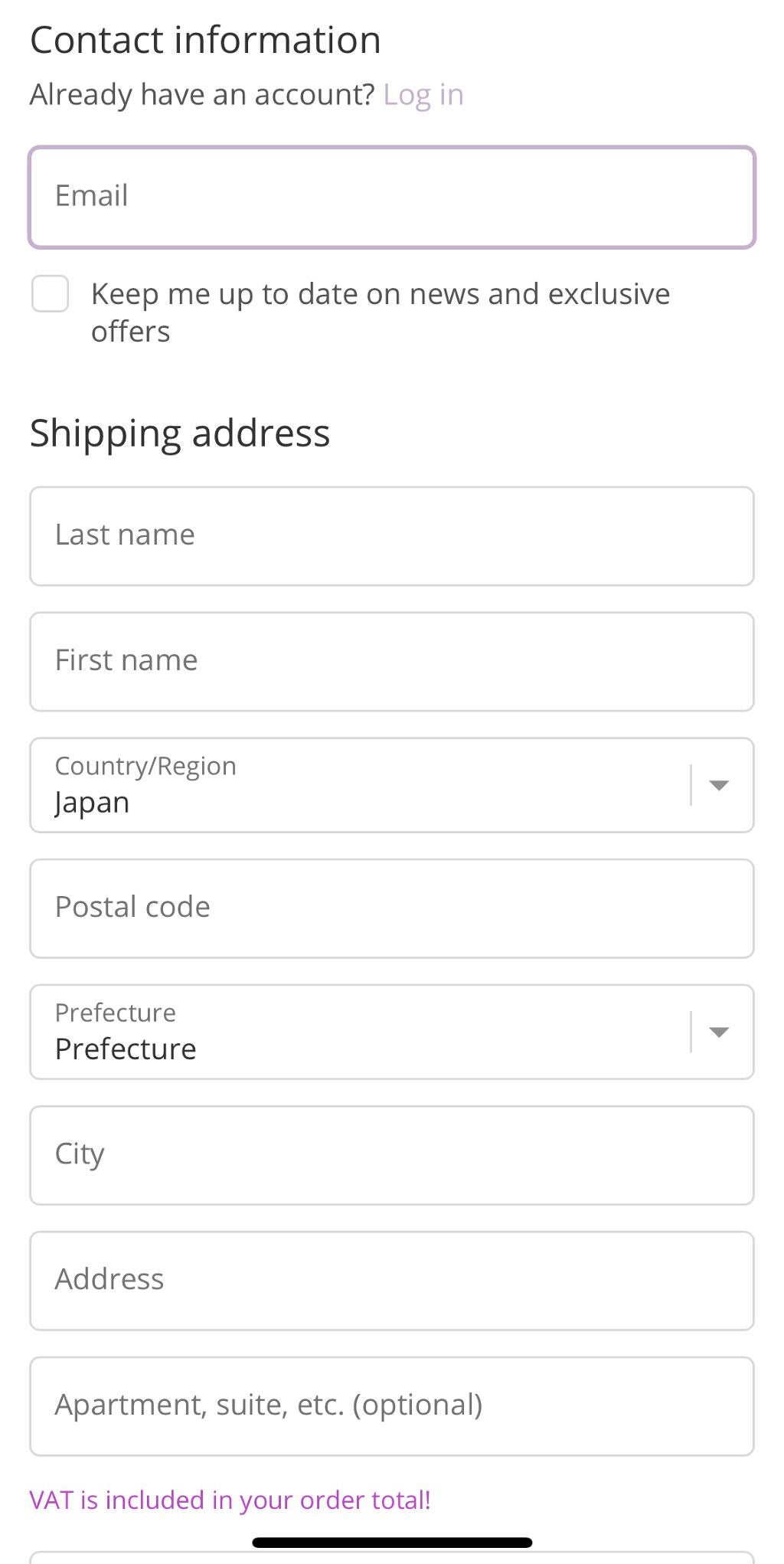Tap the VAT is included notice text
This screenshot has width=784, height=1564.
click(230, 1500)
